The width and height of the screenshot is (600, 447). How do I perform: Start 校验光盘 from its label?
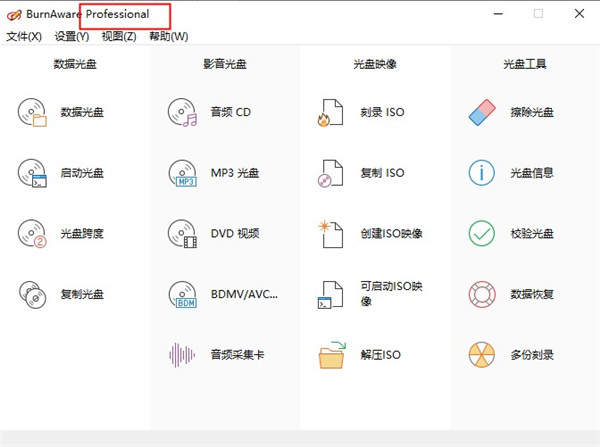532,233
